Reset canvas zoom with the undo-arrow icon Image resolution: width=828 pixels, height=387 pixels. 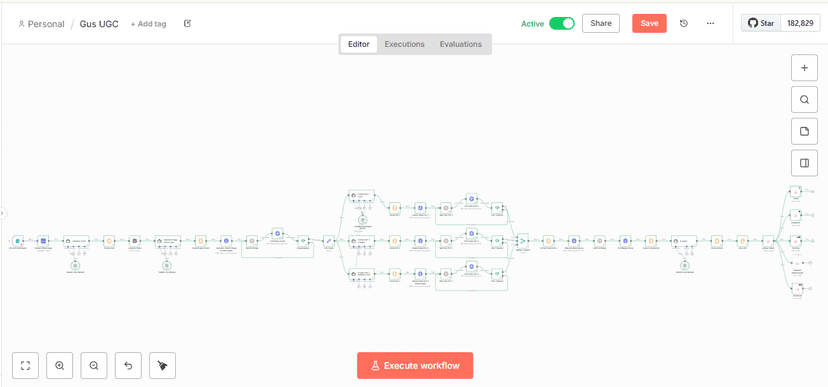(128, 365)
